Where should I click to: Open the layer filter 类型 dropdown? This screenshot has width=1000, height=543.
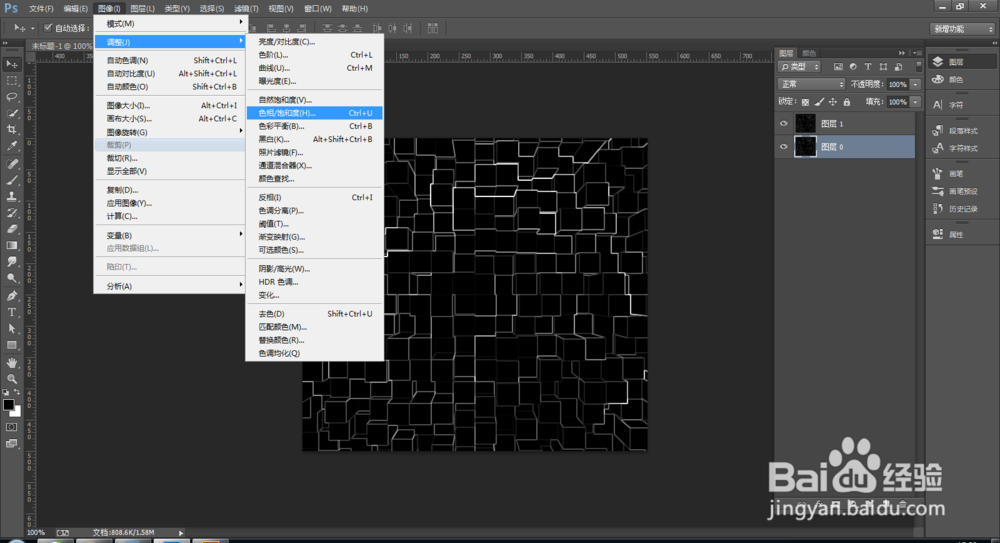tap(800, 67)
